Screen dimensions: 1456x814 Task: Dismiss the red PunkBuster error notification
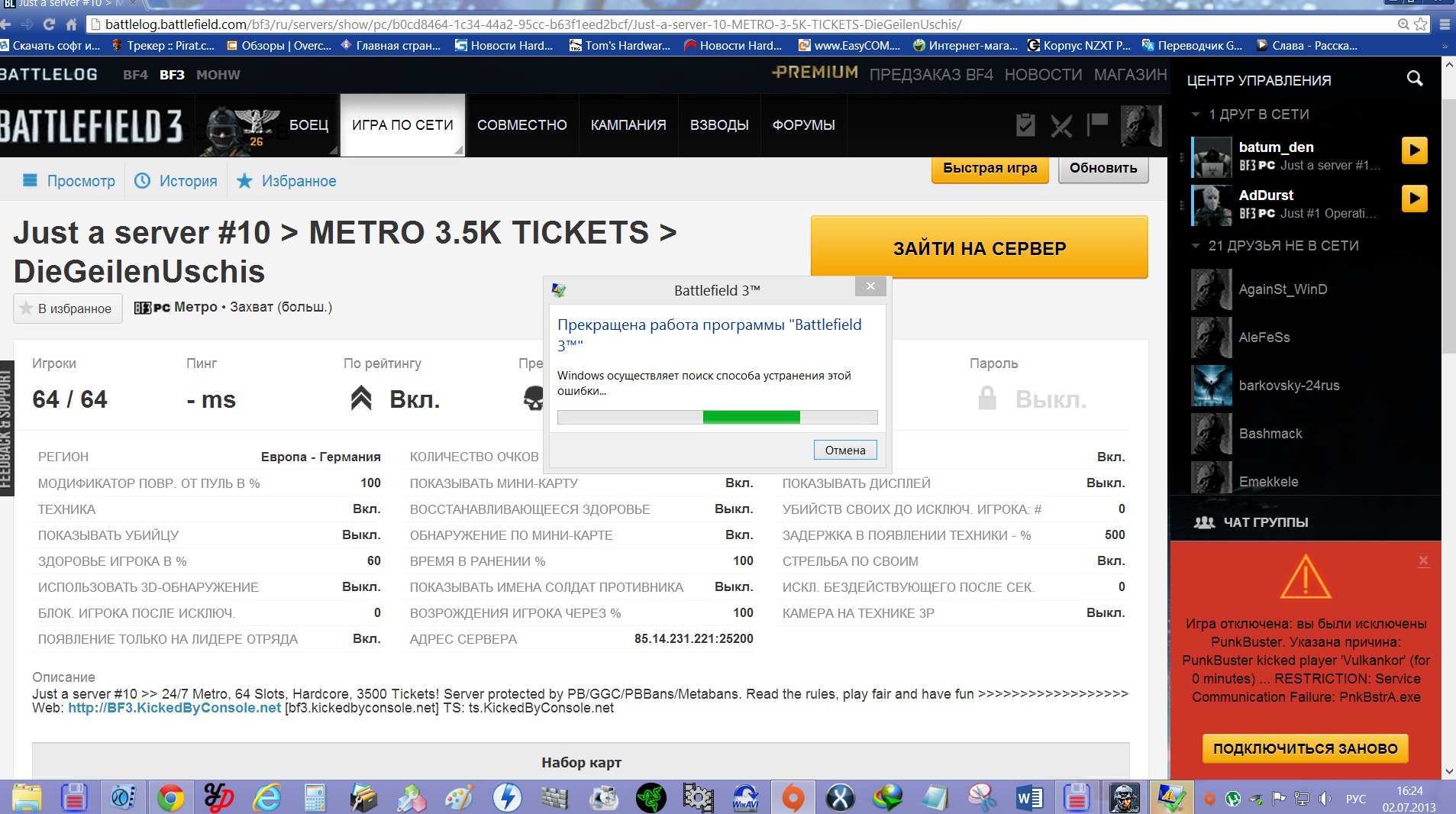1423,560
